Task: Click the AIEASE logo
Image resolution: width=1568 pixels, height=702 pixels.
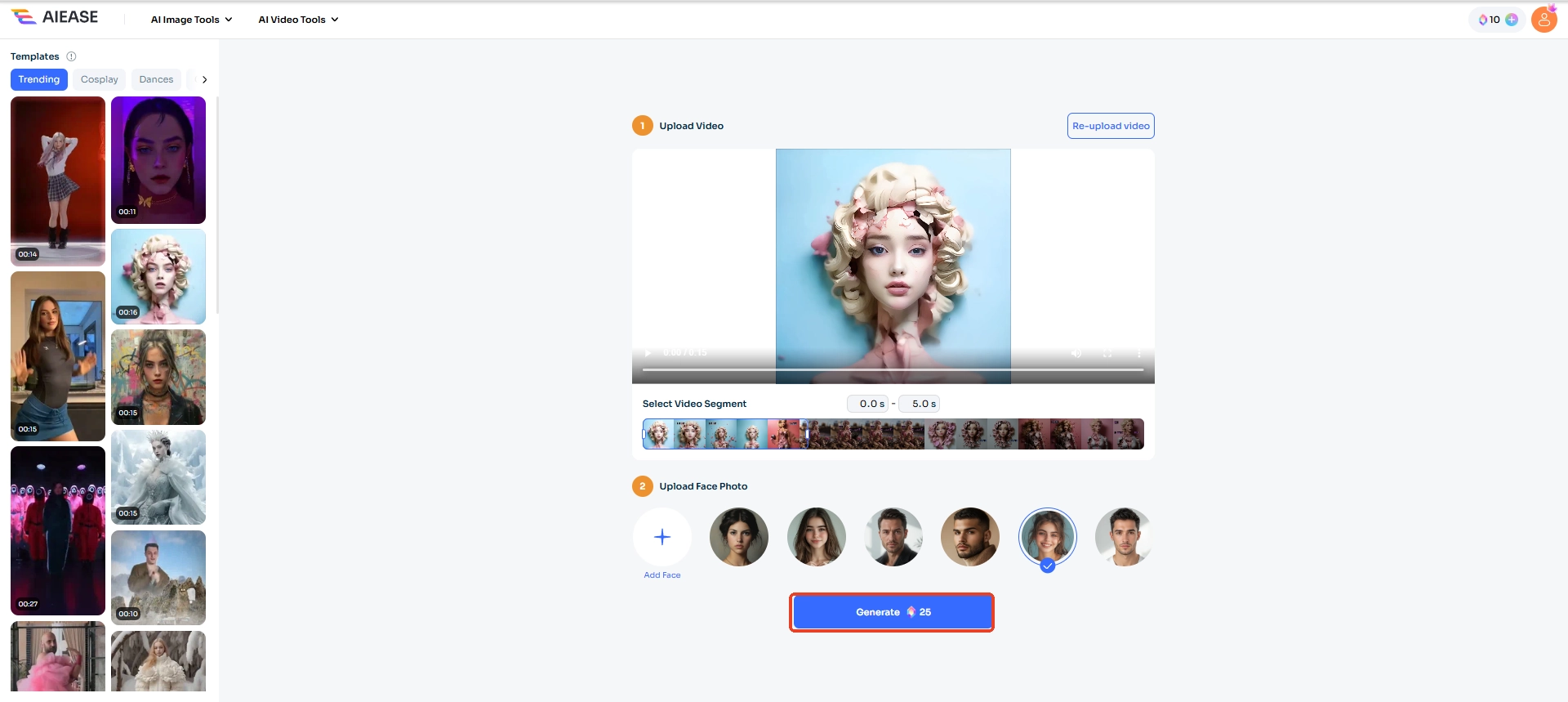Action: 55,17
